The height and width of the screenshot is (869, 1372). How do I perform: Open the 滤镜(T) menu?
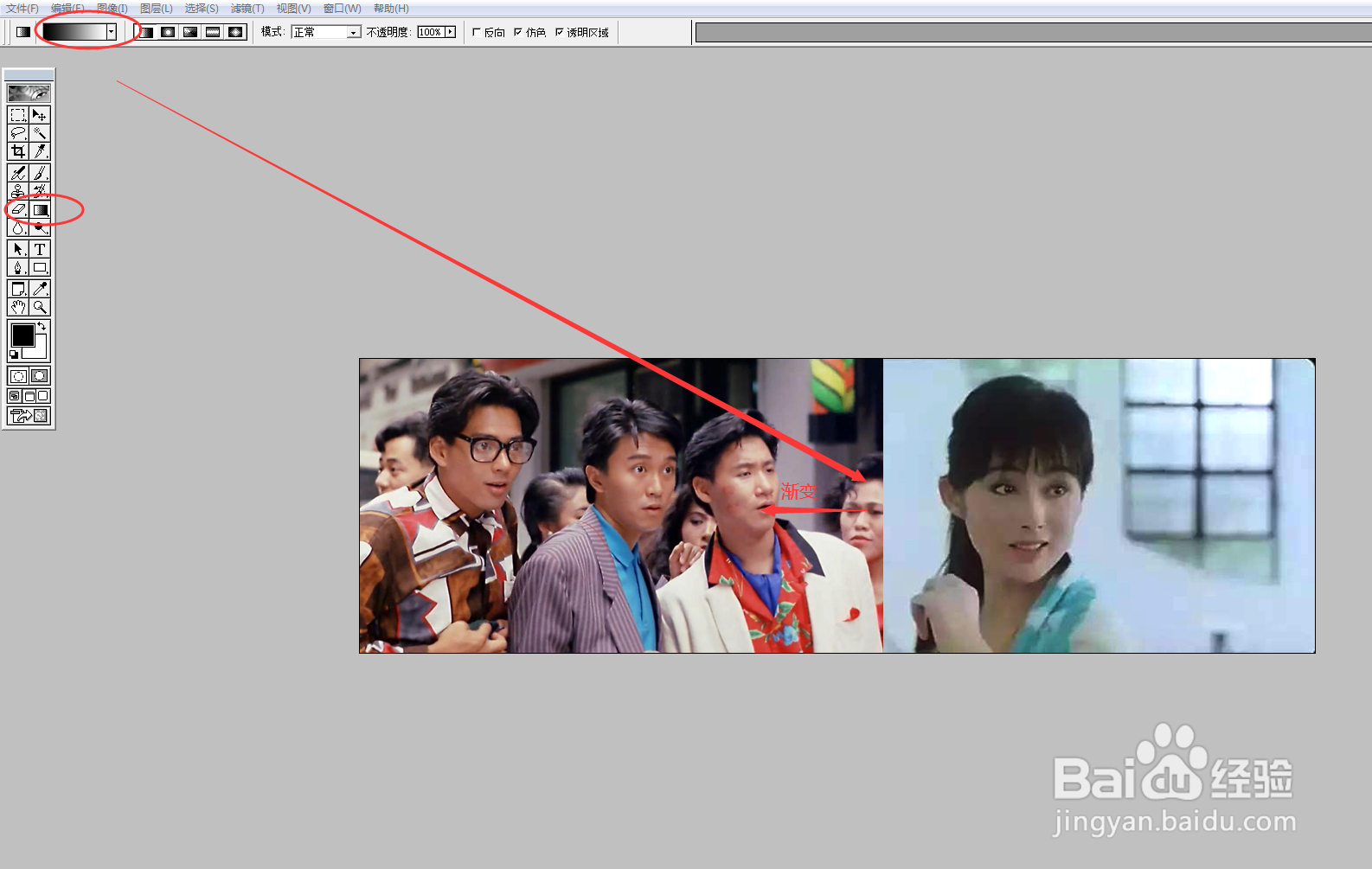(x=247, y=9)
